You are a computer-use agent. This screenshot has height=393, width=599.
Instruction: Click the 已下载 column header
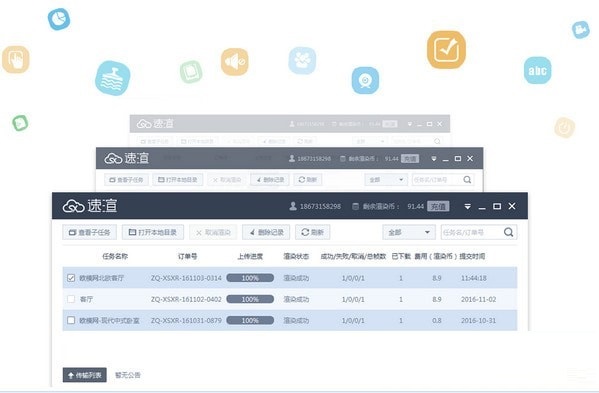click(401, 256)
